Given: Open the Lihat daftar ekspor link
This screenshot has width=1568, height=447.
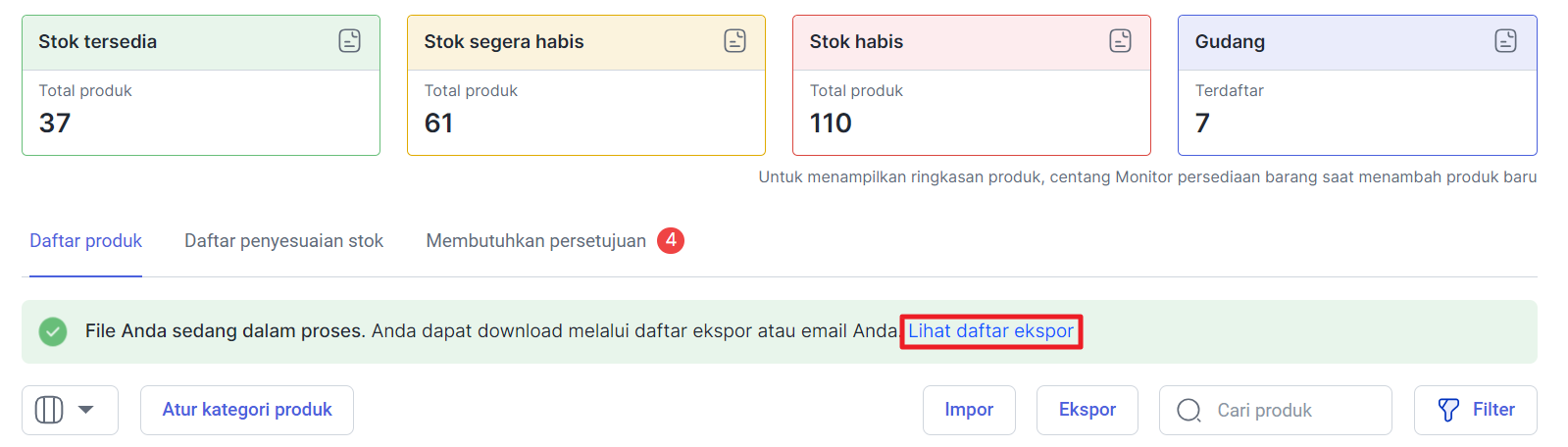Looking at the screenshot, I should click(990, 331).
